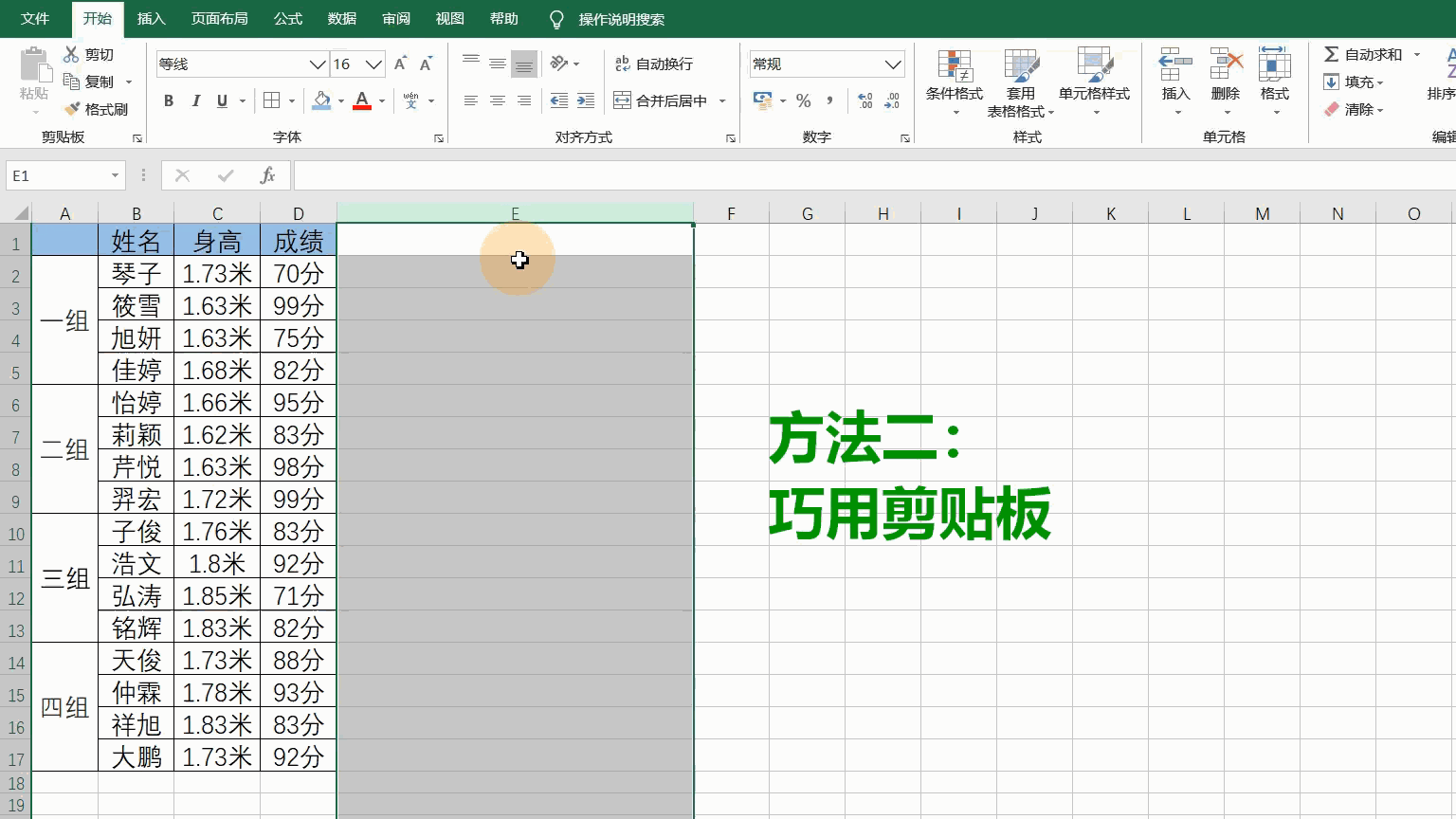Viewport: 1456px width, 819px height.
Task: Decrease font size with small A
Action: point(426,64)
